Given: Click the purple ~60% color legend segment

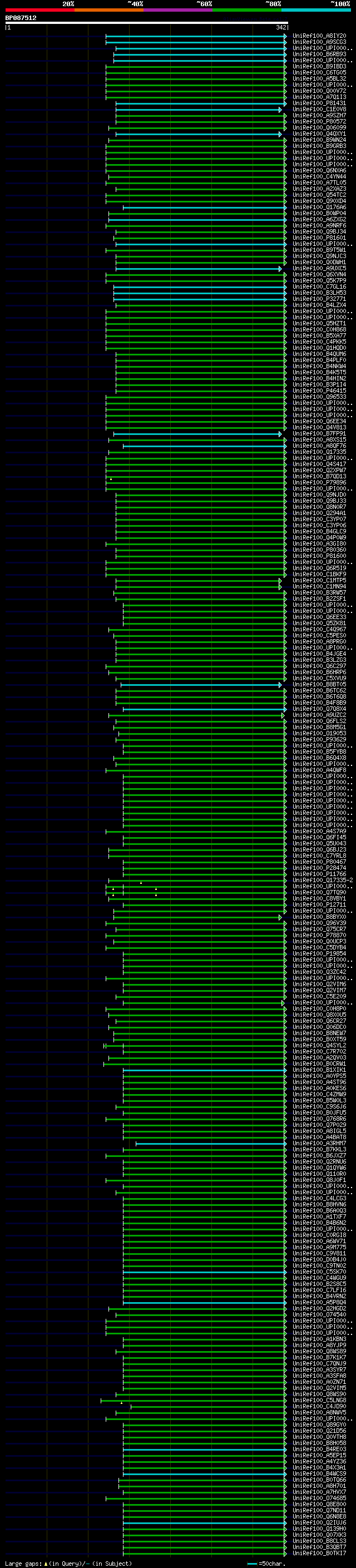Looking at the screenshot, I should pyautogui.click(x=179, y=10).
